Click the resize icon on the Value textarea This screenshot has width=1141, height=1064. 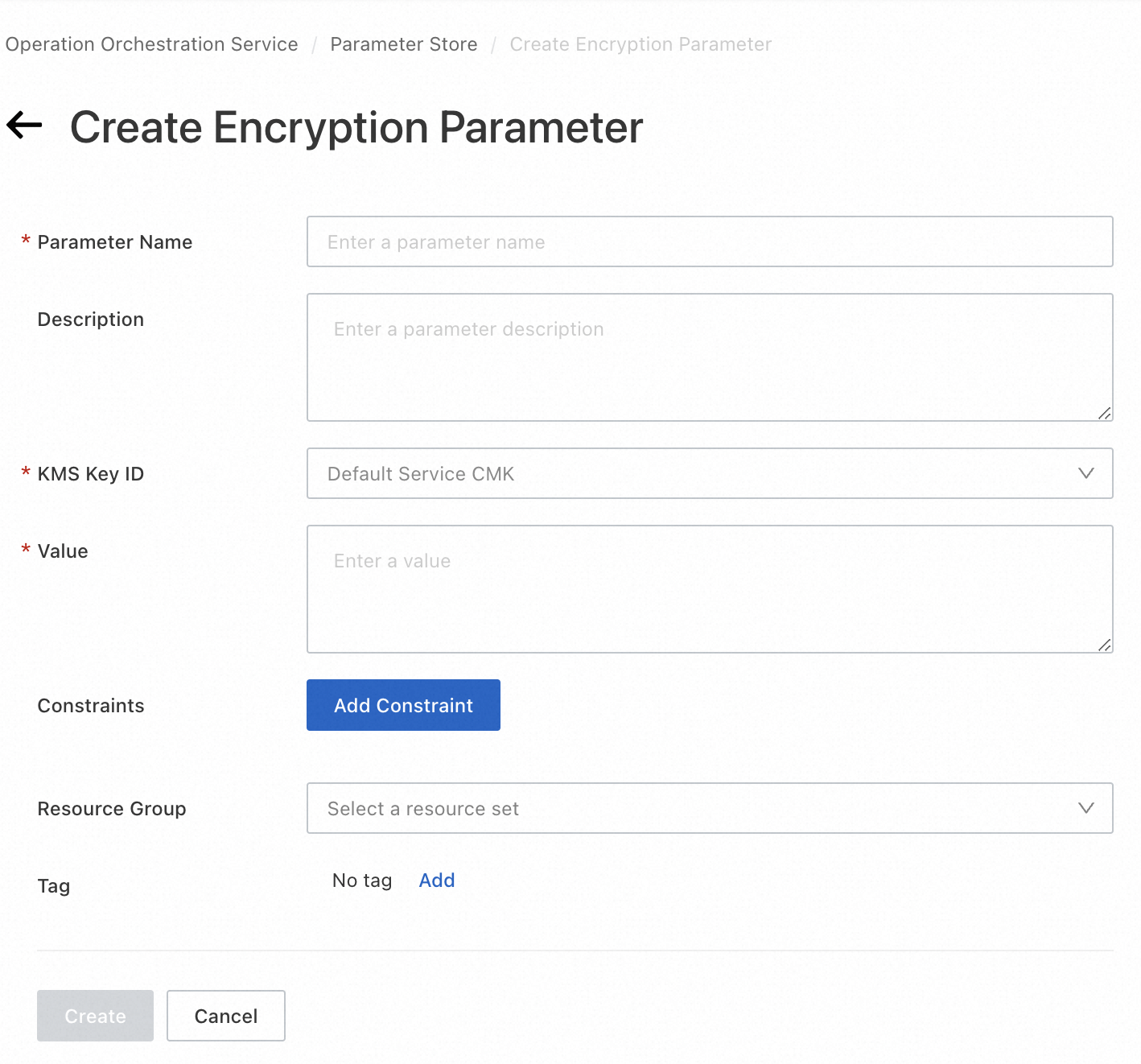pos(1105,646)
